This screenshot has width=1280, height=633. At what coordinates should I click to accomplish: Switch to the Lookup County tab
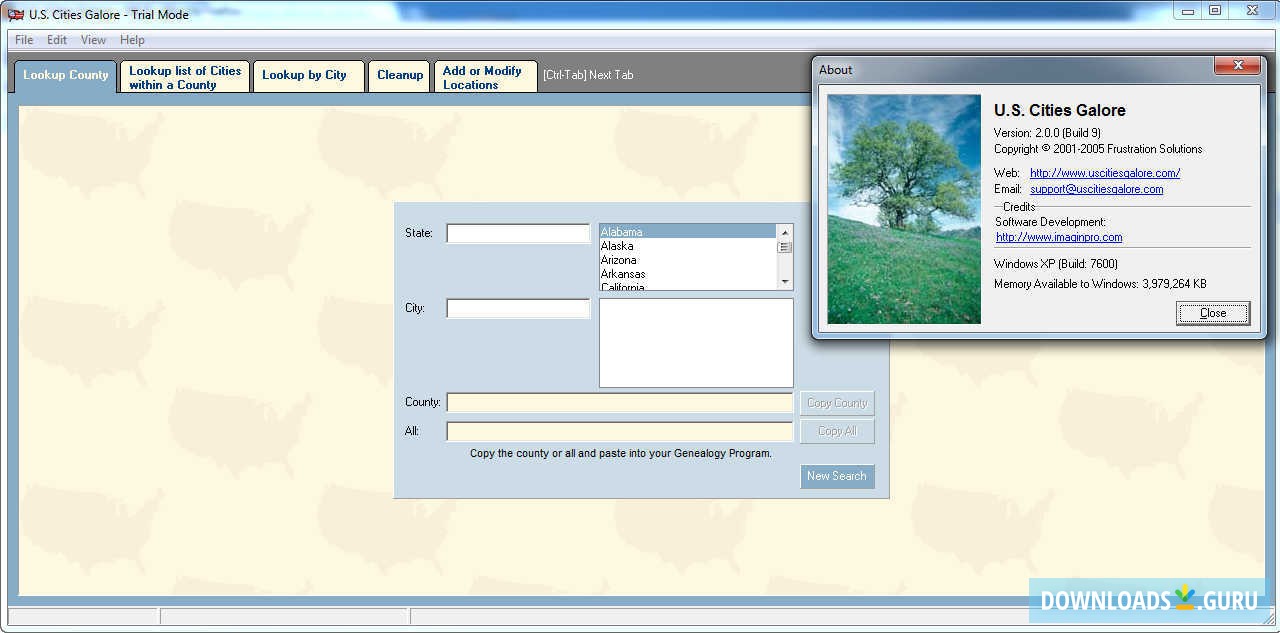tap(65, 76)
